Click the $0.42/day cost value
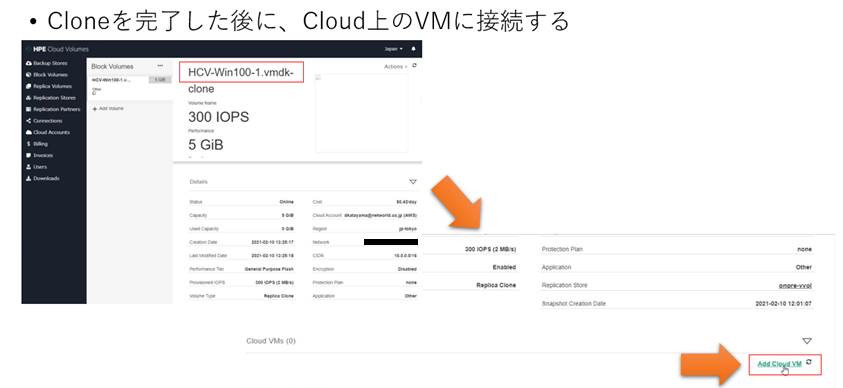 [x=406, y=202]
